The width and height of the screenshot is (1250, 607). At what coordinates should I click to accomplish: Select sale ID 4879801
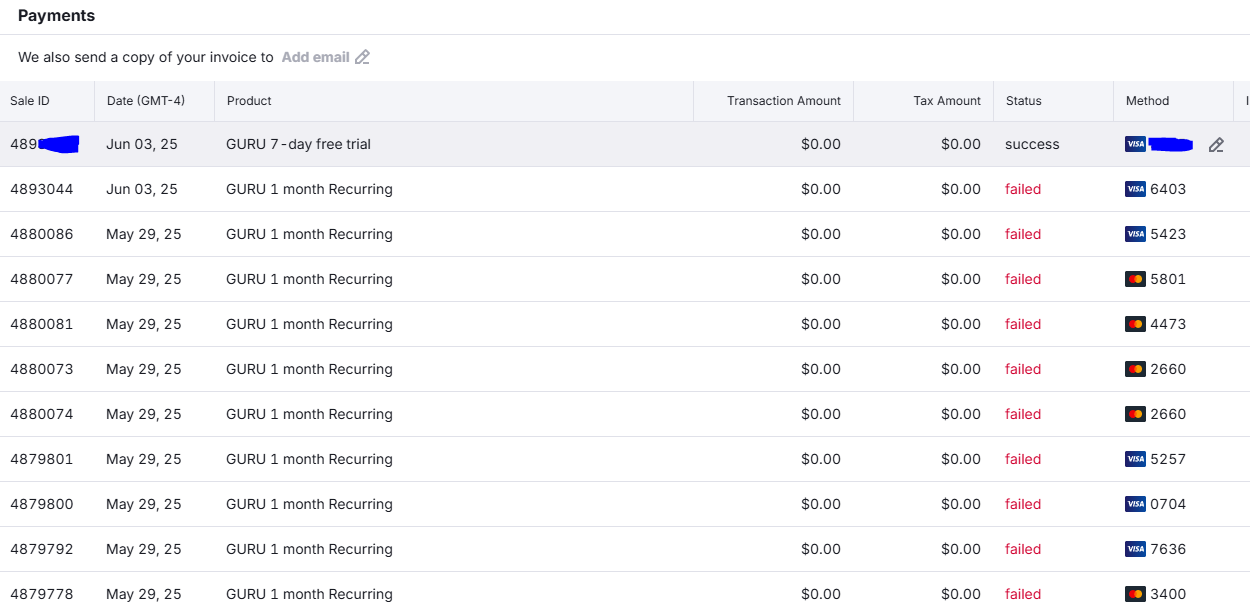[42, 459]
